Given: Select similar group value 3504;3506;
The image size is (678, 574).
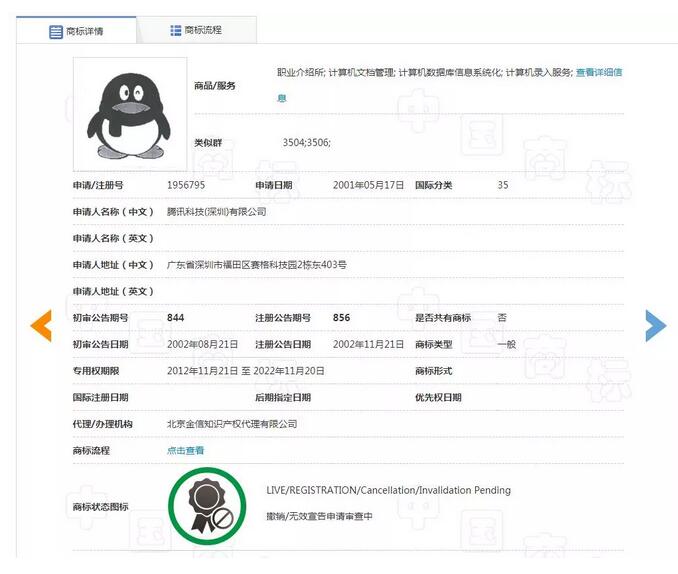Looking at the screenshot, I should (x=307, y=142).
